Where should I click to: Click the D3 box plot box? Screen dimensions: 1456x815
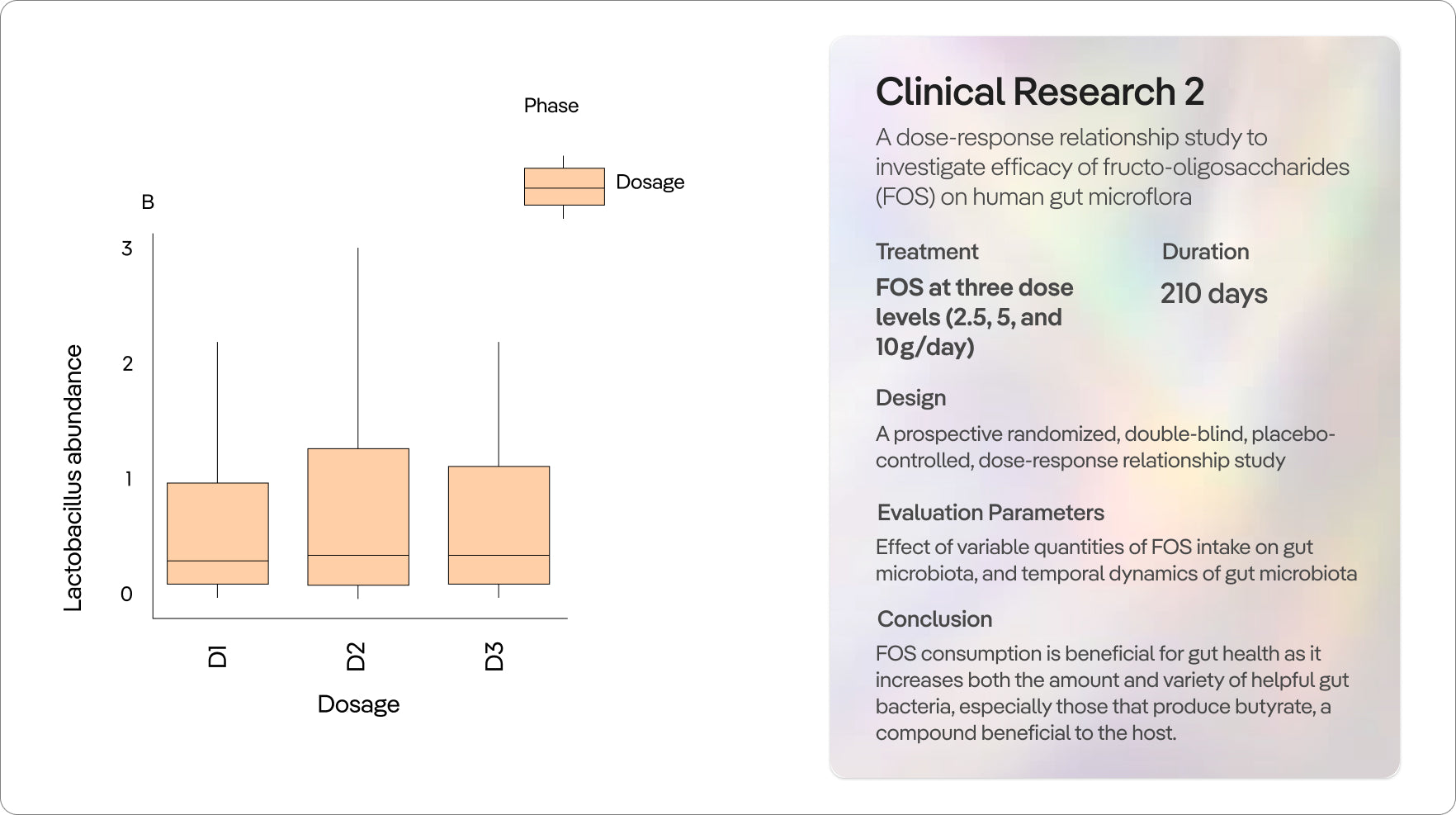pyautogui.click(x=499, y=524)
